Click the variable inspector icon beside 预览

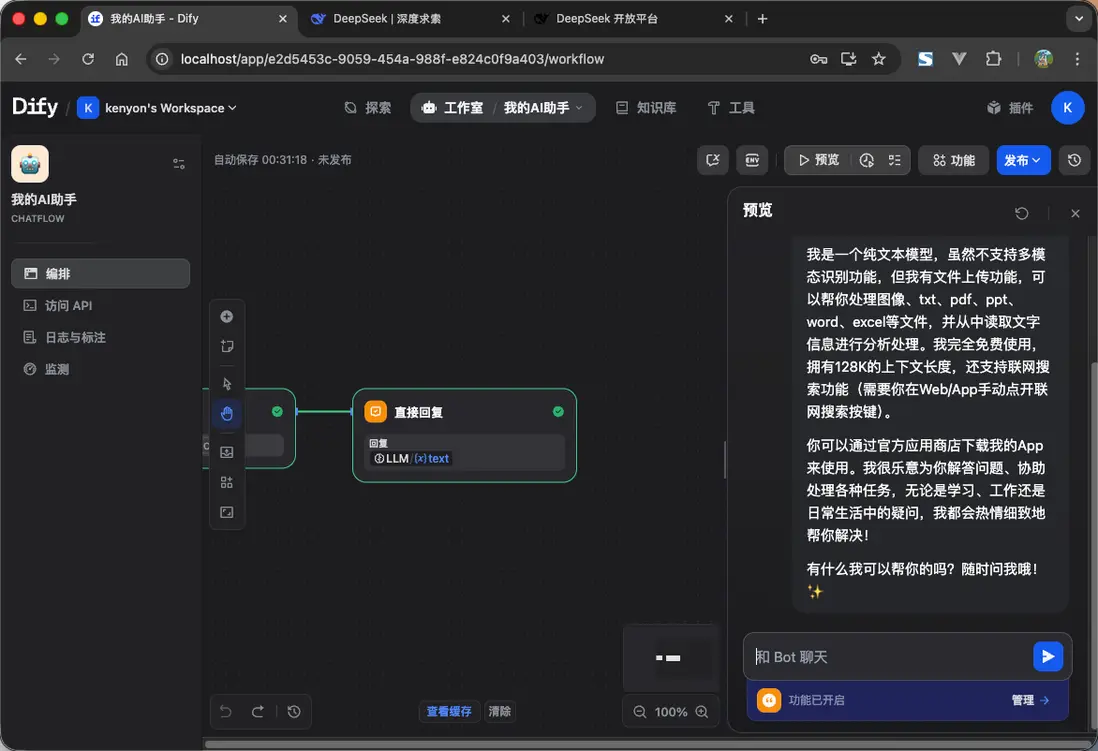click(893, 159)
